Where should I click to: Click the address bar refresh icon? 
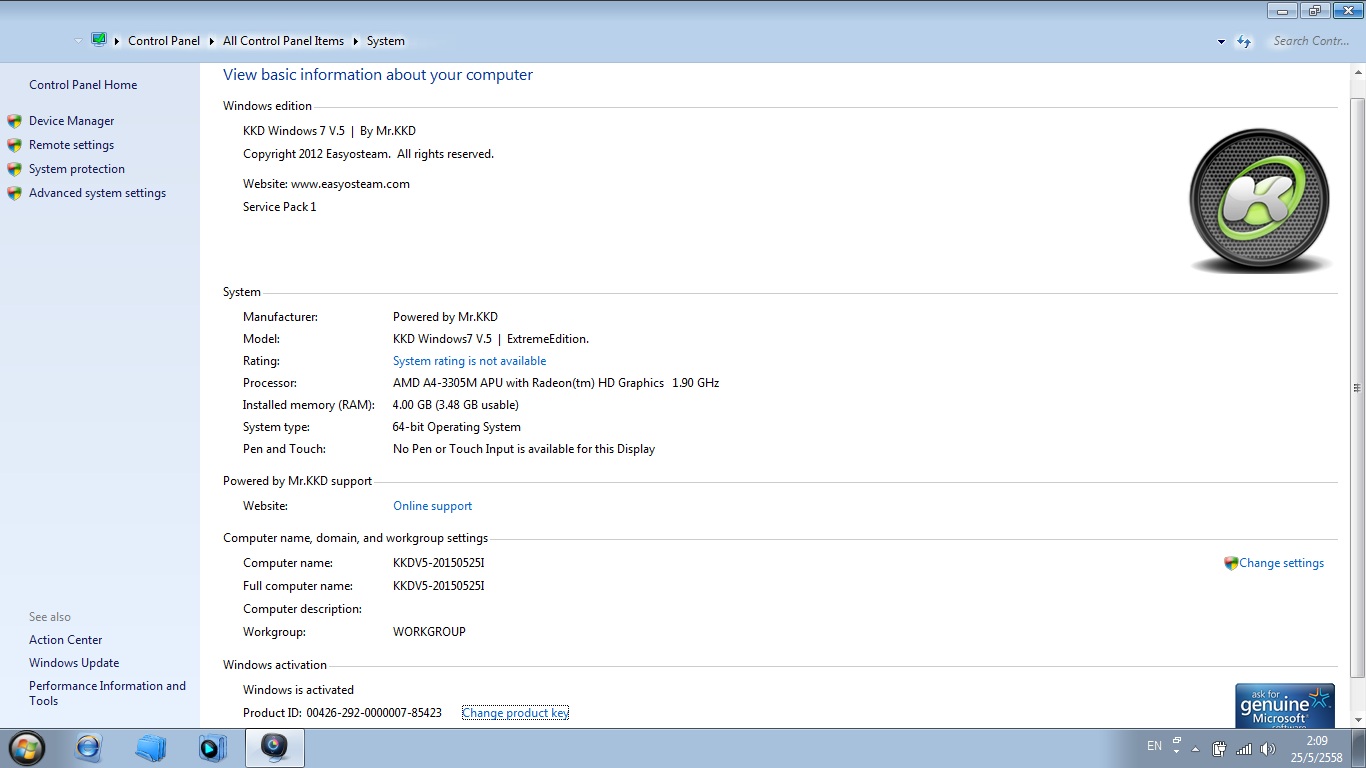click(x=1244, y=41)
